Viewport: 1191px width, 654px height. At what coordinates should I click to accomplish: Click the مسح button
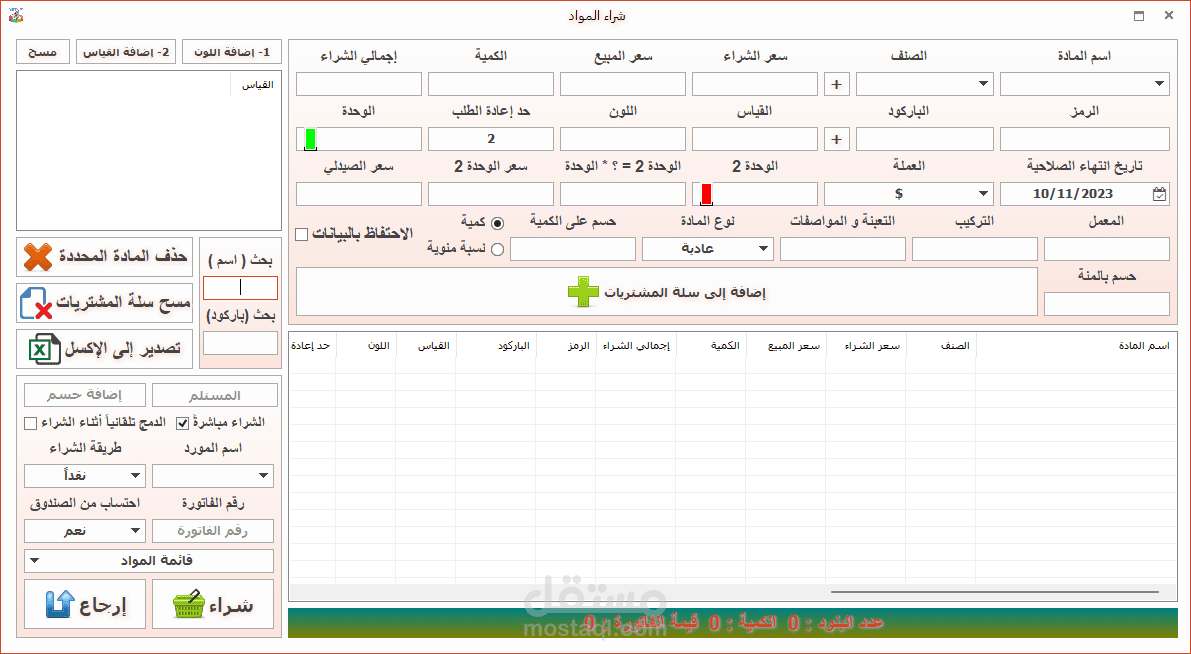pyautogui.click(x=43, y=52)
